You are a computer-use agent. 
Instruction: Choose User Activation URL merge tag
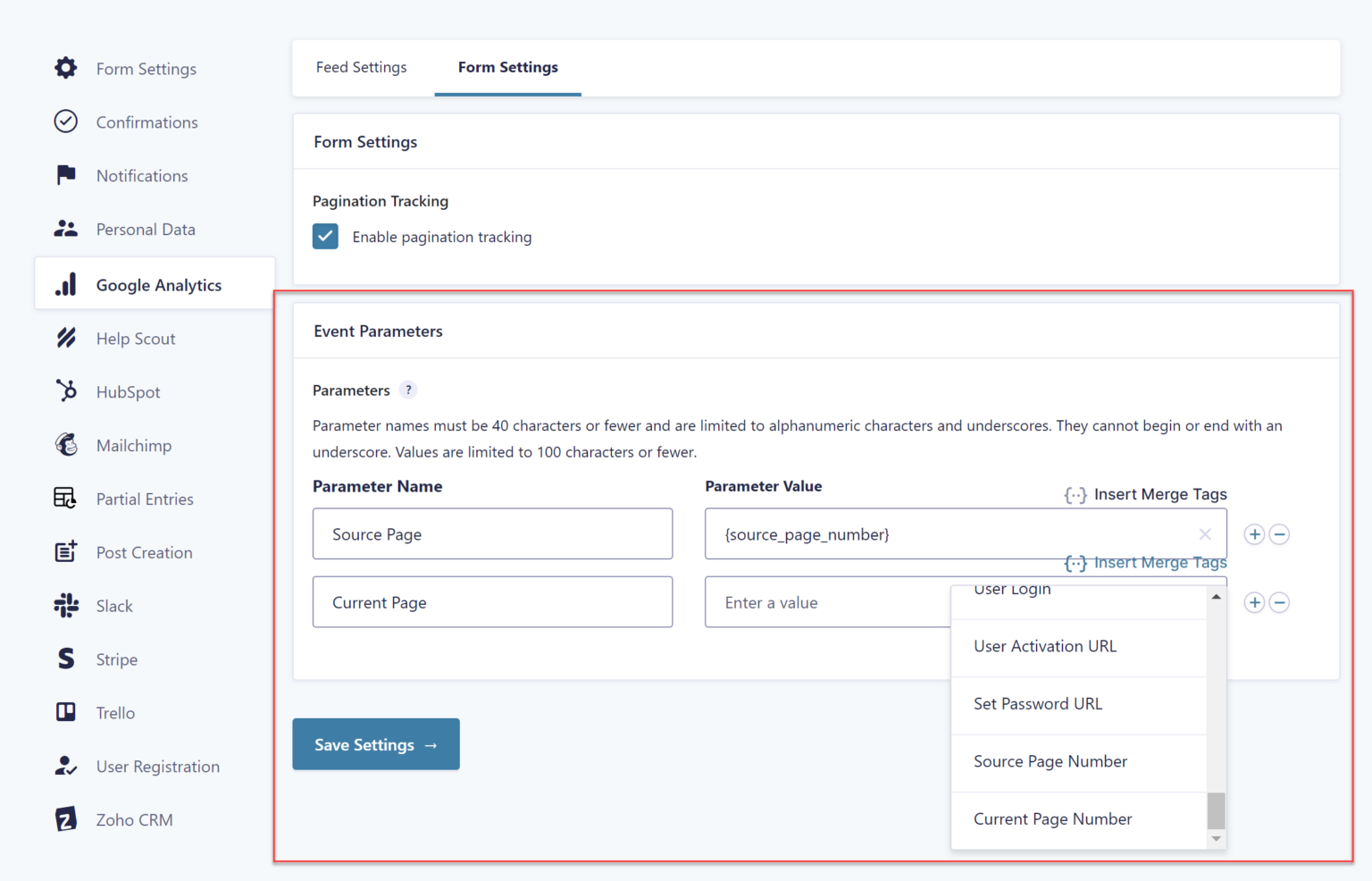pyautogui.click(x=1045, y=646)
